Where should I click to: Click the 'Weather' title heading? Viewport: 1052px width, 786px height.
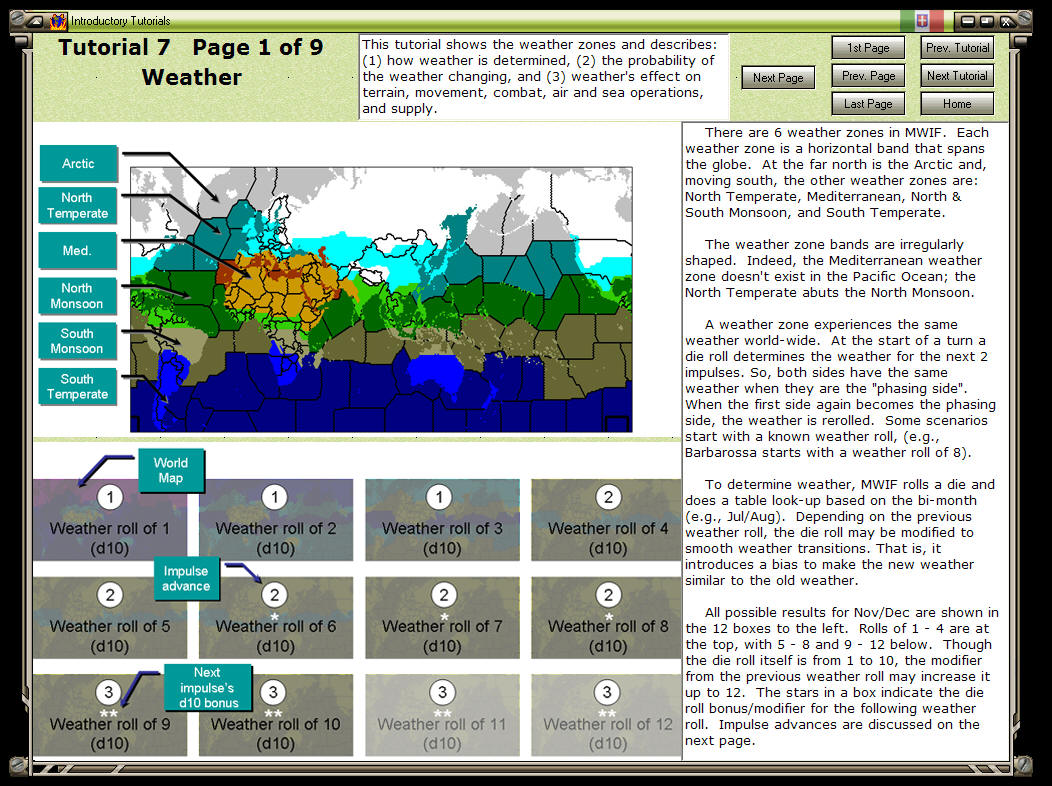pyautogui.click(x=191, y=77)
